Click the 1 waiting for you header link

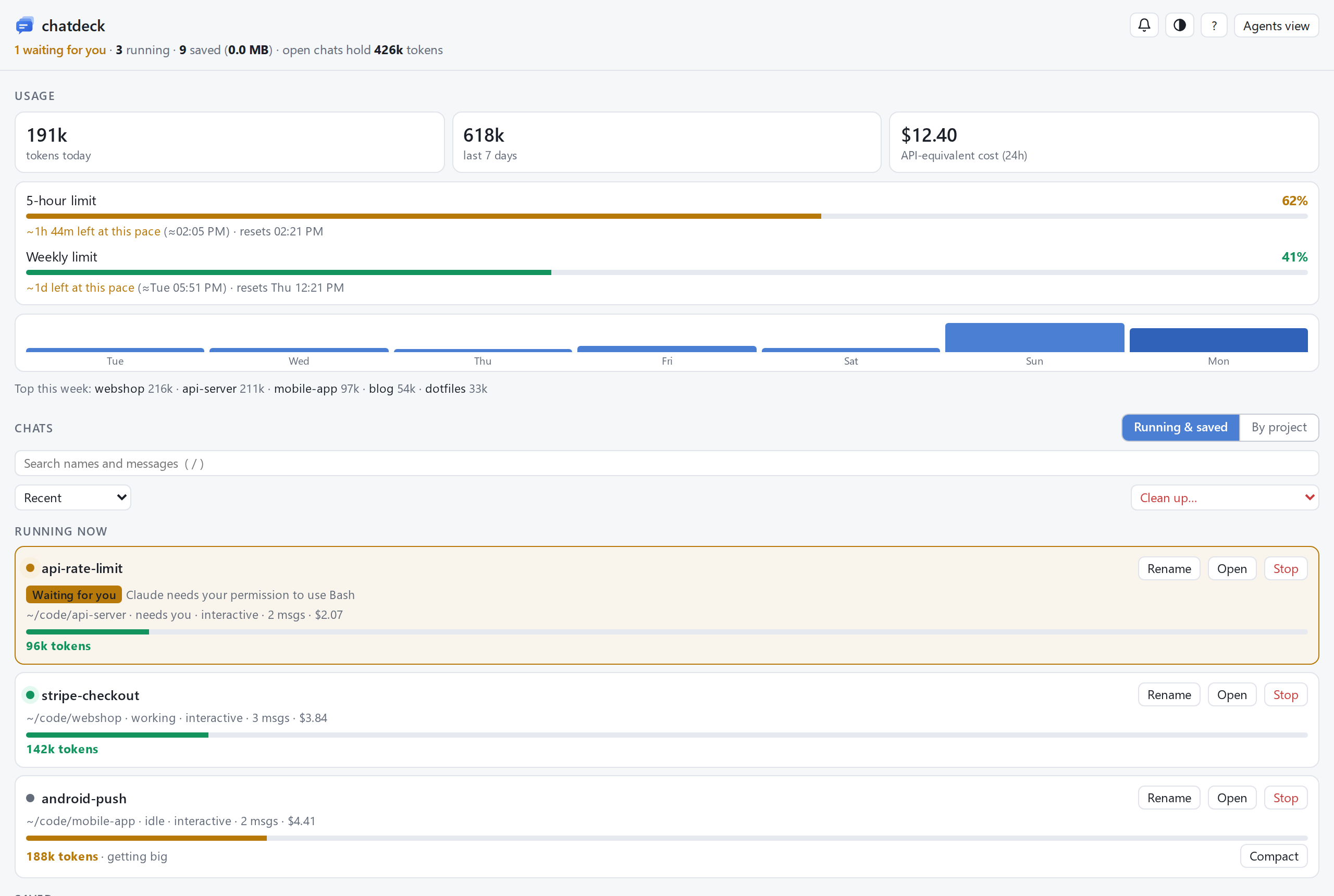pyautogui.click(x=60, y=49)
